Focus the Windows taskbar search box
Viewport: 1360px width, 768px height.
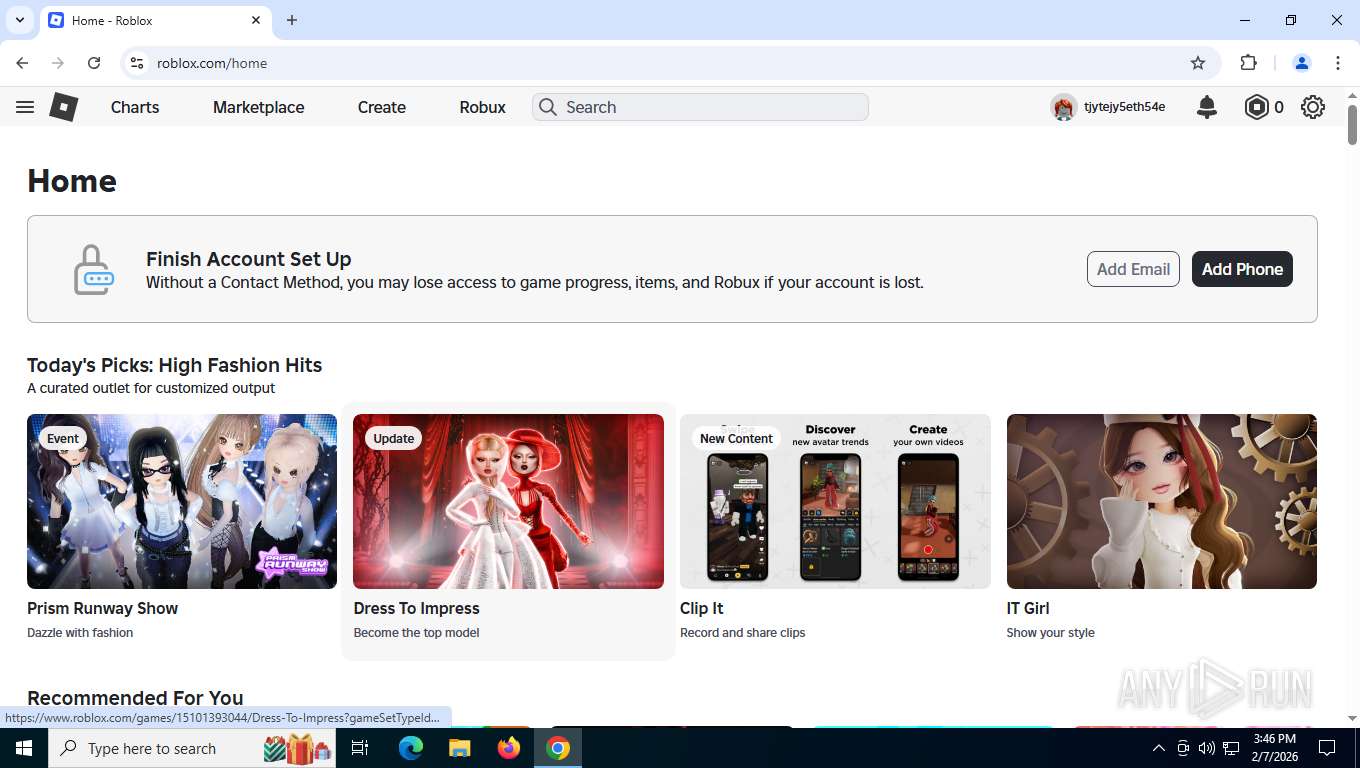[x=192, y=748]
